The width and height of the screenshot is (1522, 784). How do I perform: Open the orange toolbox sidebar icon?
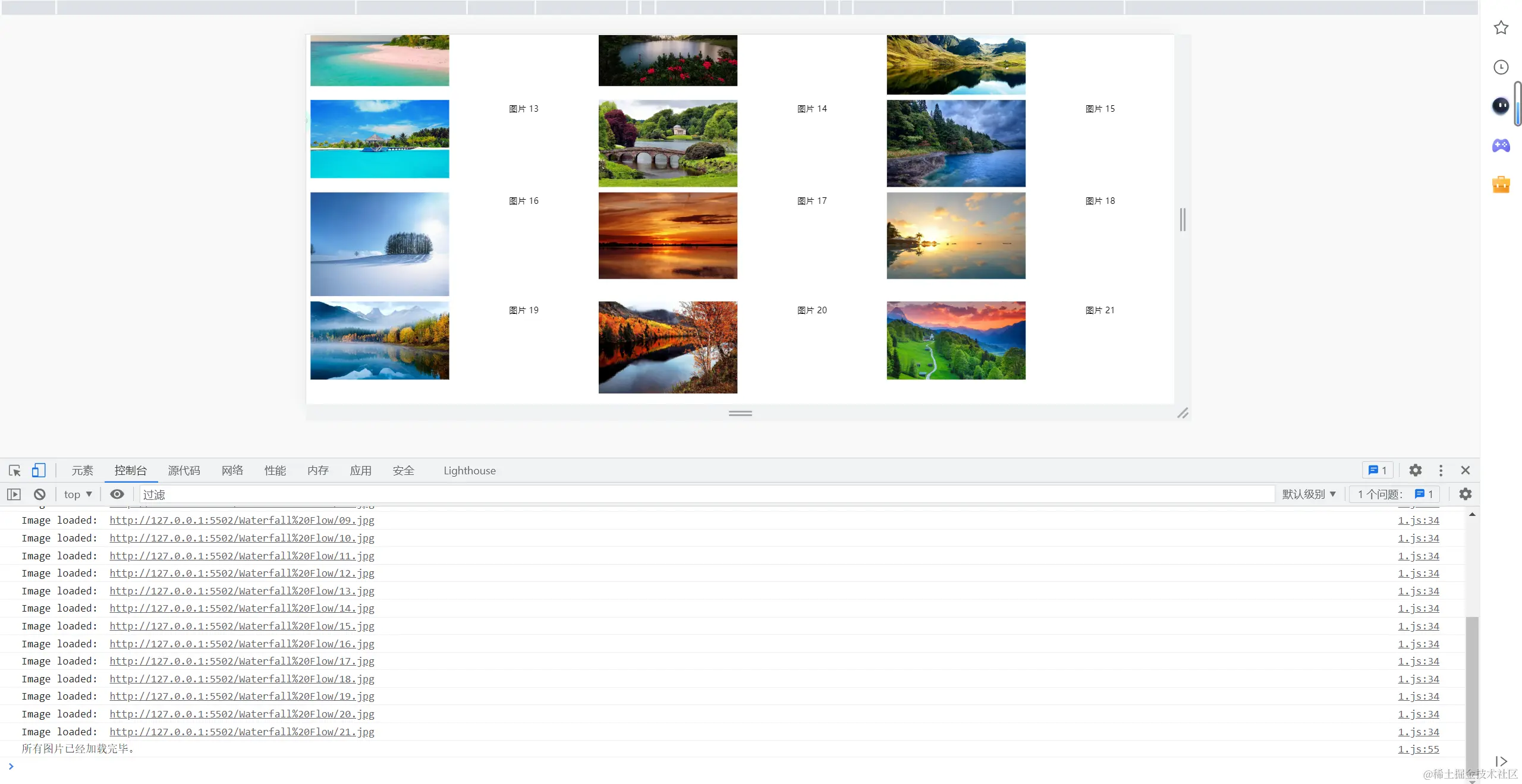point(1501,185)
